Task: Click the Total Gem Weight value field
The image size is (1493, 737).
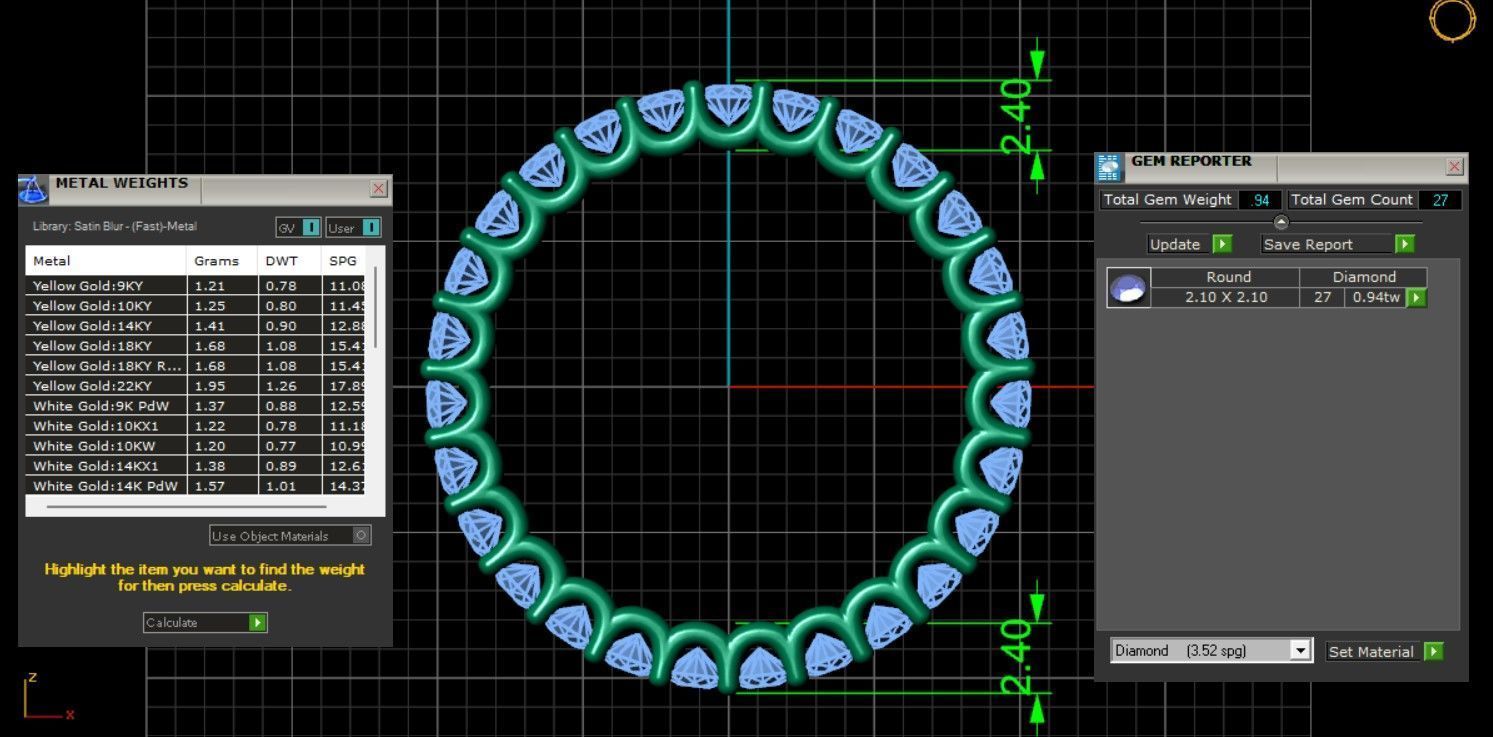Action: (x=1259, y=200)
